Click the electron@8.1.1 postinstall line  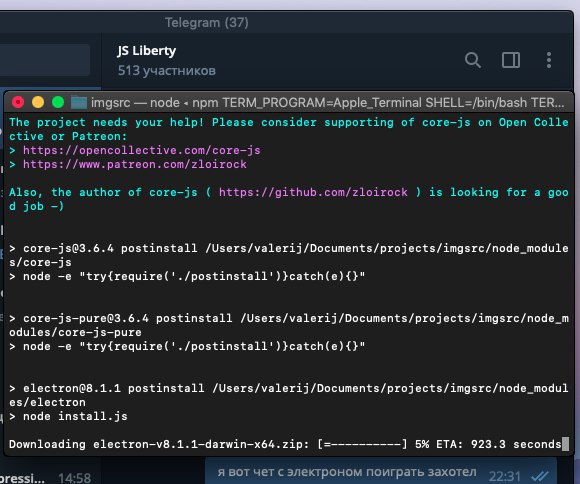289,395
